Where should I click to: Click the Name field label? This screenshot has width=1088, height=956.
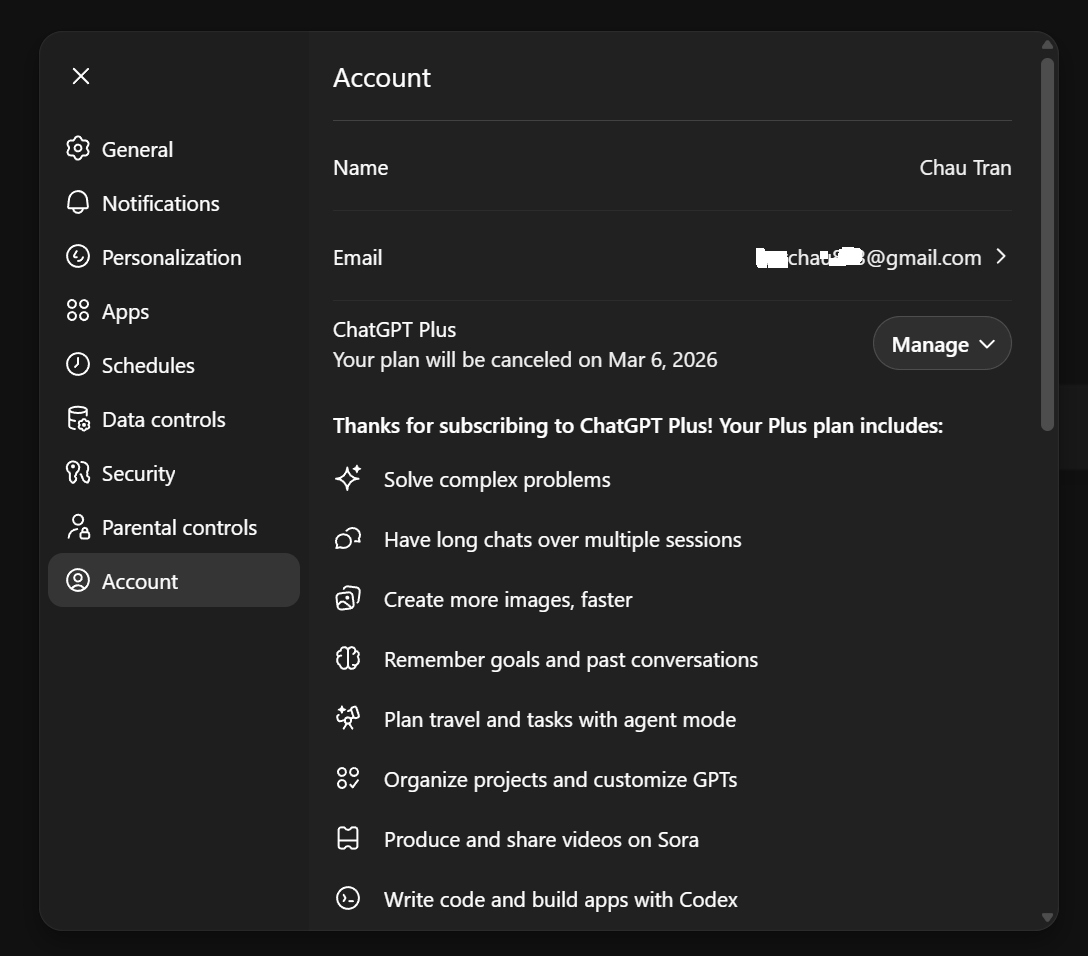pyautogui.click(x=361, y=168)
